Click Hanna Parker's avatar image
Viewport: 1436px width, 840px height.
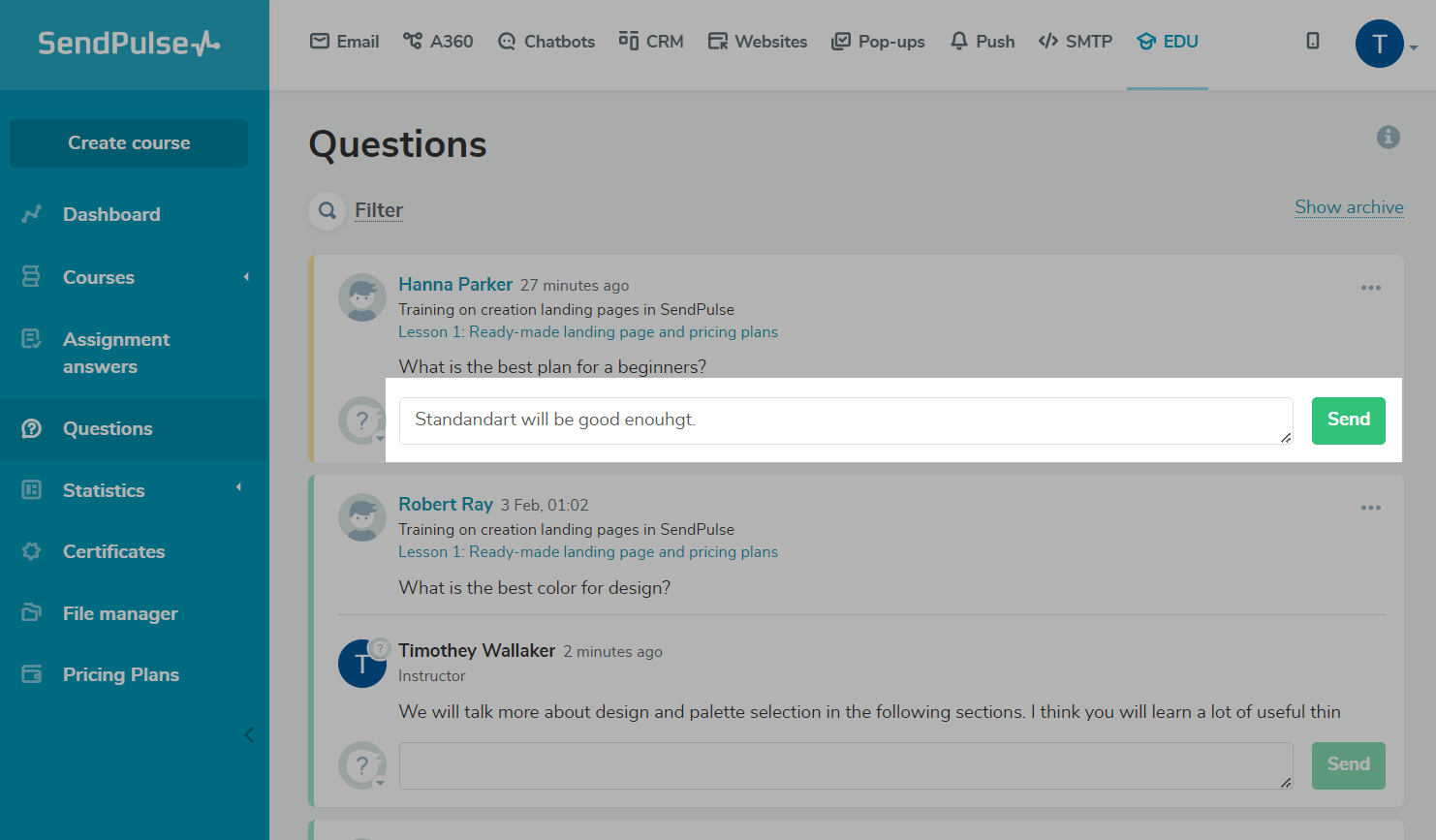point(361,297)
